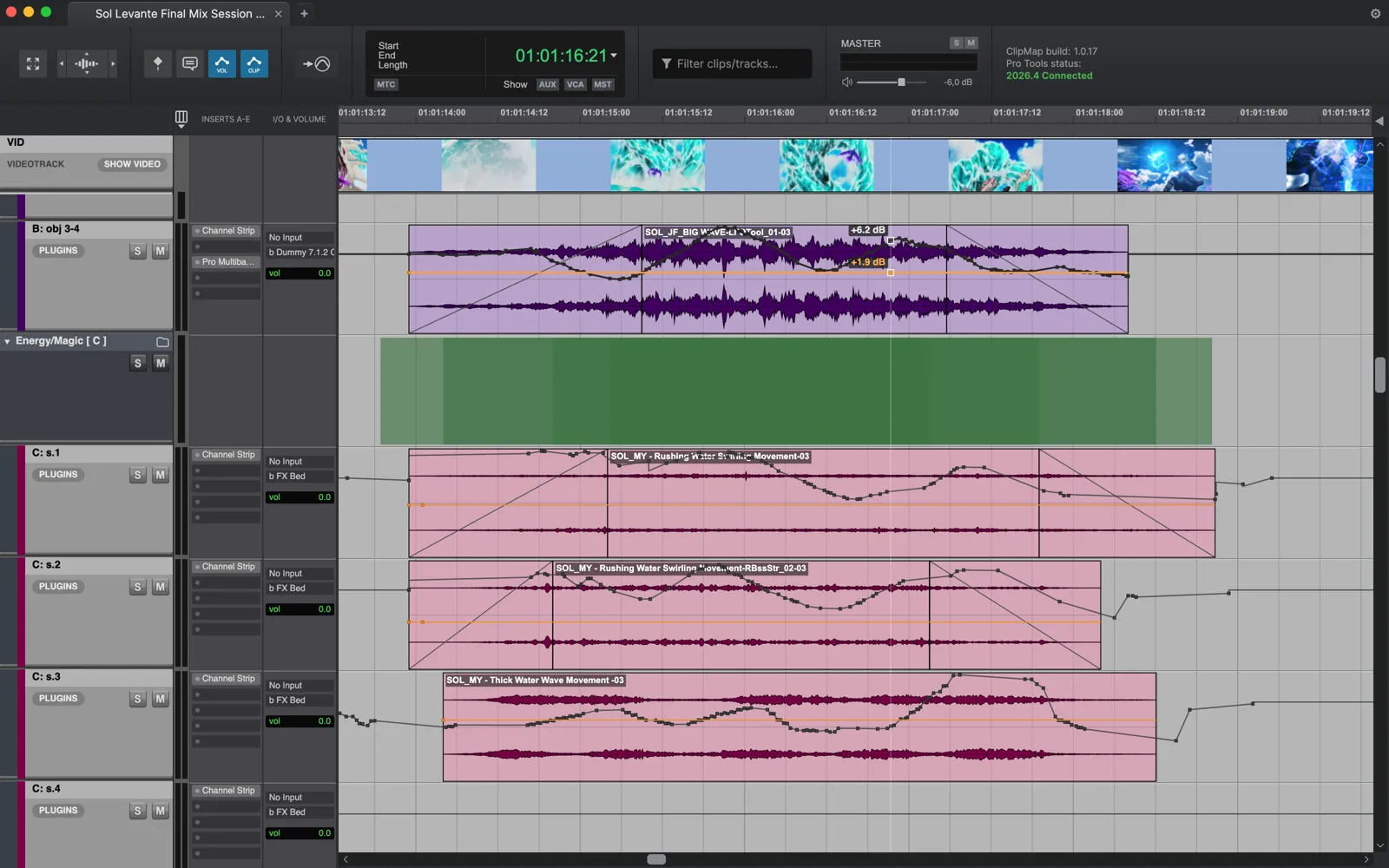Screen dimensions: 1389x868
Task: Open Channel Strip insert on C: s.1
Action: pos(227,454)
